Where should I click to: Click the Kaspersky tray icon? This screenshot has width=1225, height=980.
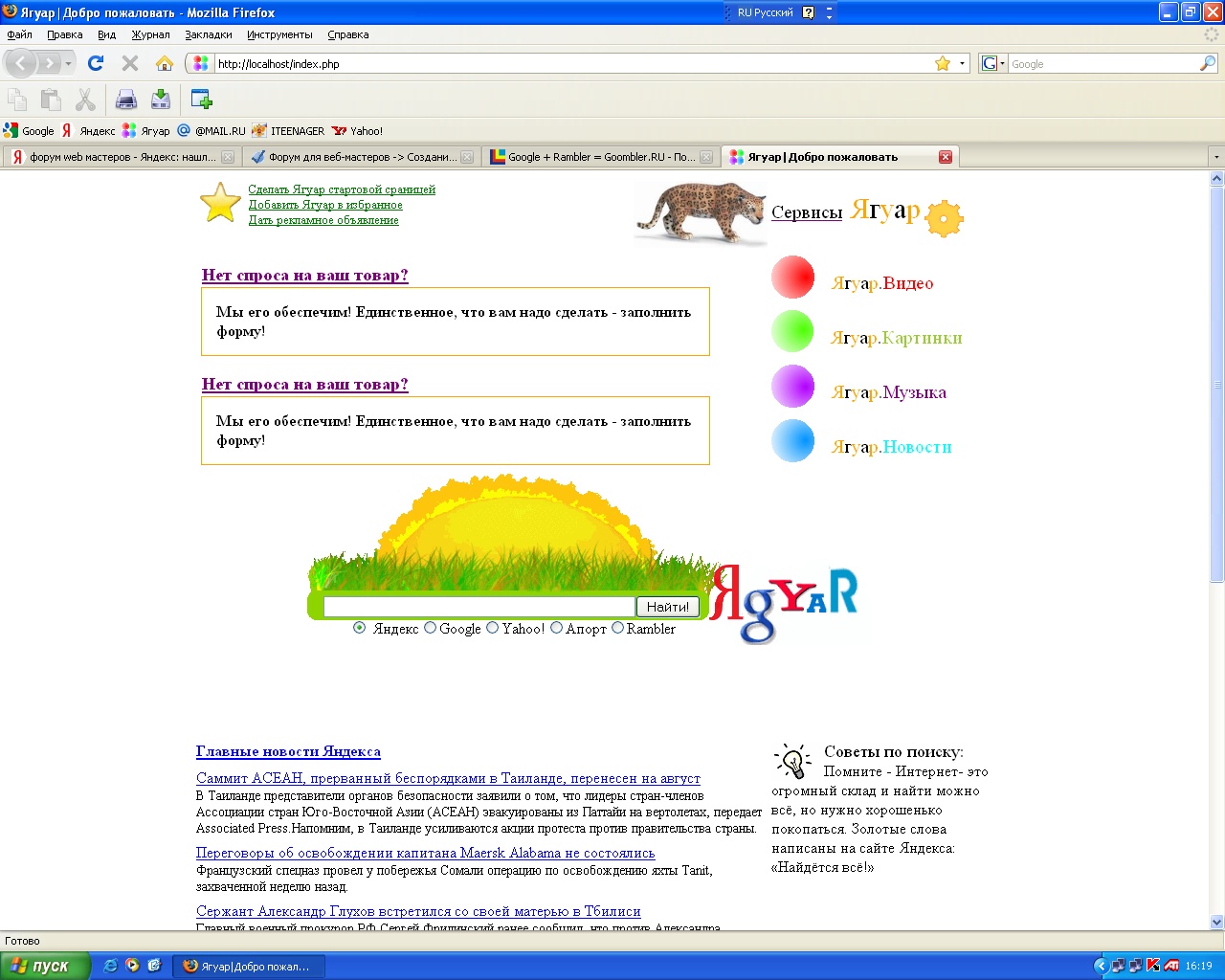[x=1153, y=966]
